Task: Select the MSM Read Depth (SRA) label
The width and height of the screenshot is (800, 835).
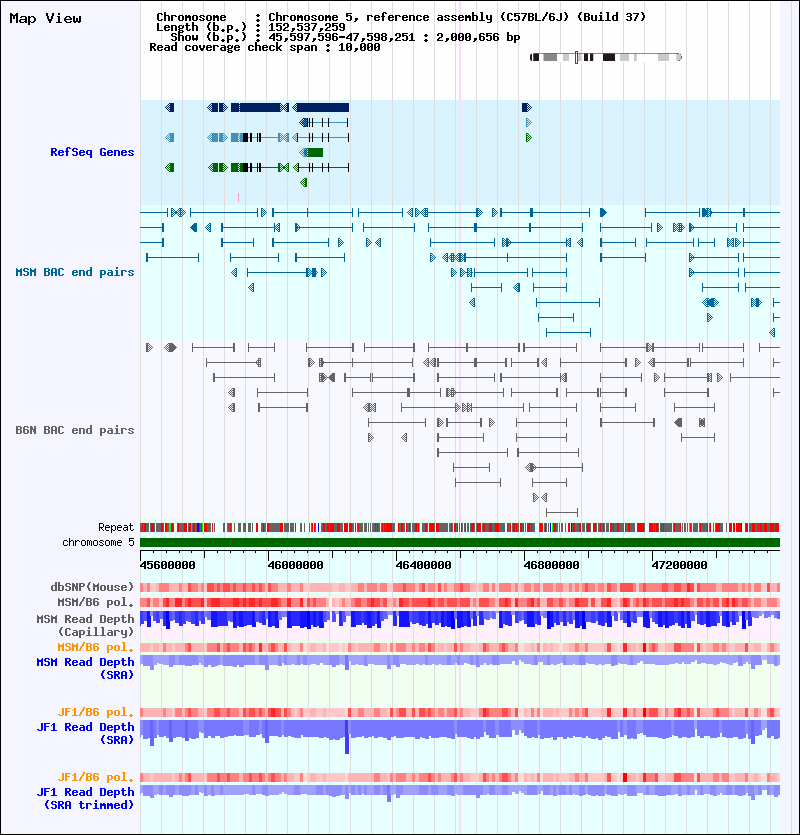Action: [x=85, y=668]
